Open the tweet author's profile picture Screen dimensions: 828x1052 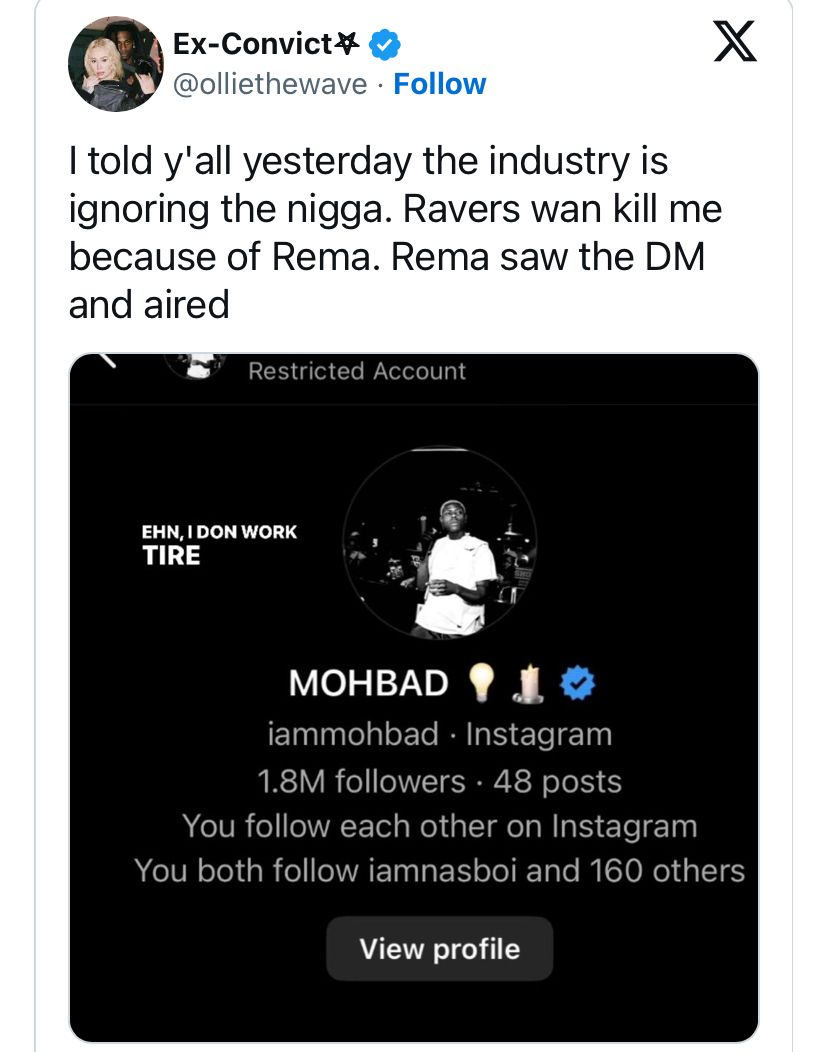115,63
